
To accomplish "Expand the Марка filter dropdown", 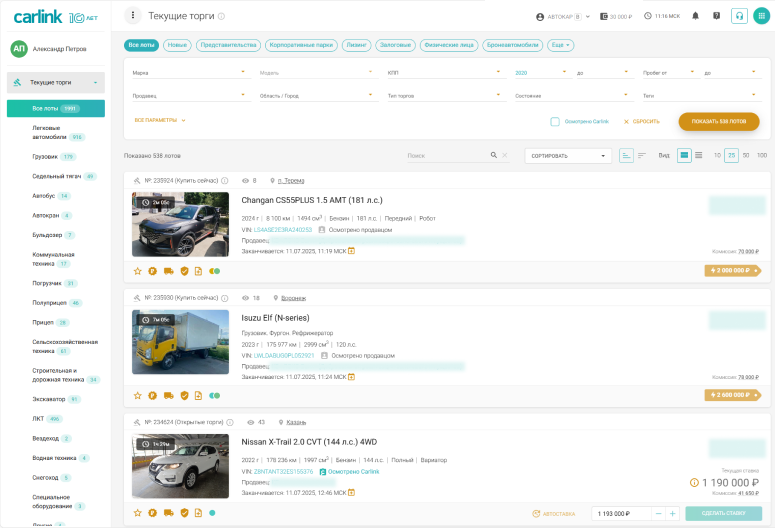I will coord(190,73).
